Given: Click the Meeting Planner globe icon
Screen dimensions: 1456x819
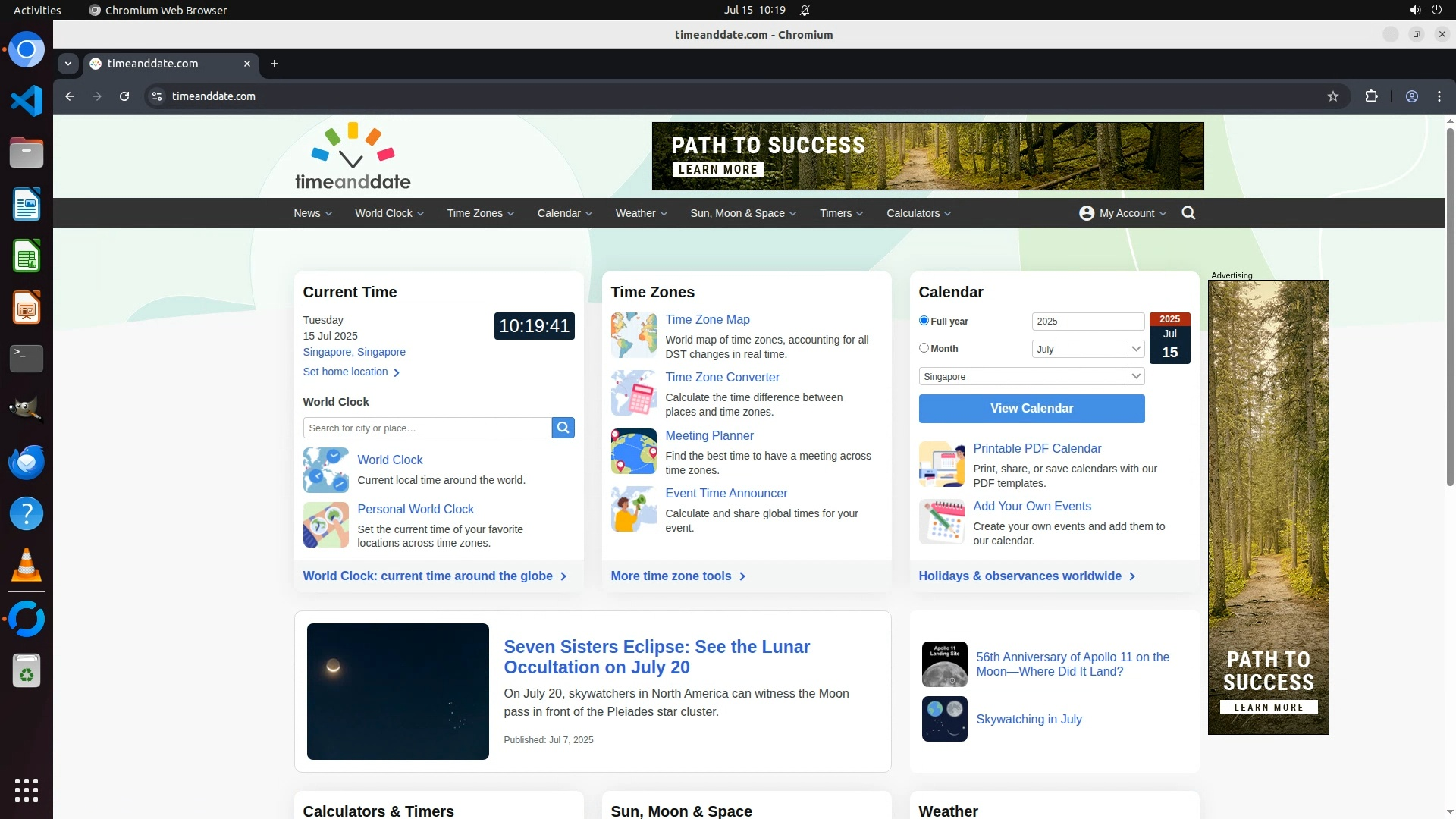Looking at the screenshot, I should click(x=633, y=451).
